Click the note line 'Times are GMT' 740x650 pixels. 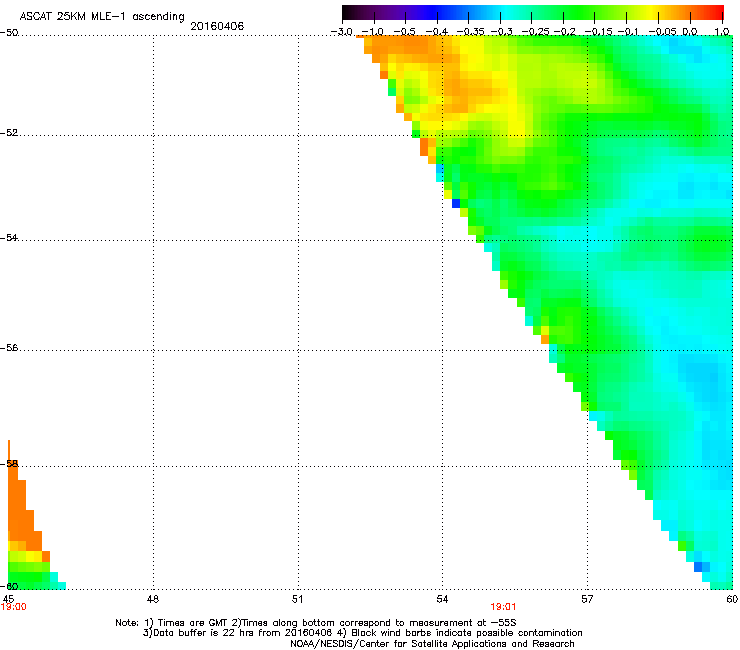coord(192,623)
